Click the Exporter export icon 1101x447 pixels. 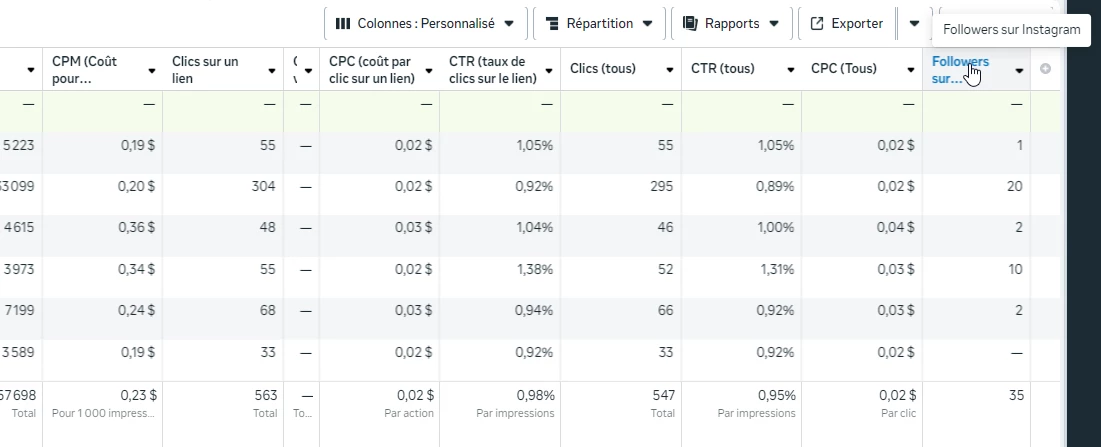817,23
